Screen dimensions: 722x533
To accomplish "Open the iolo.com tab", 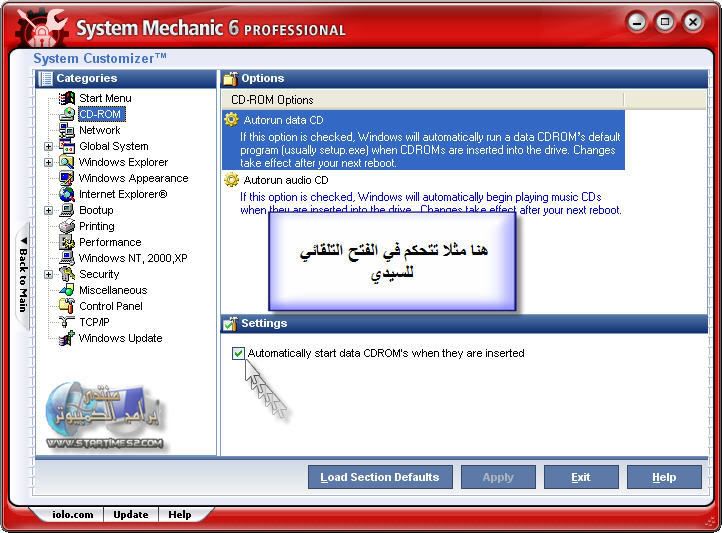I will pos(72,515).
